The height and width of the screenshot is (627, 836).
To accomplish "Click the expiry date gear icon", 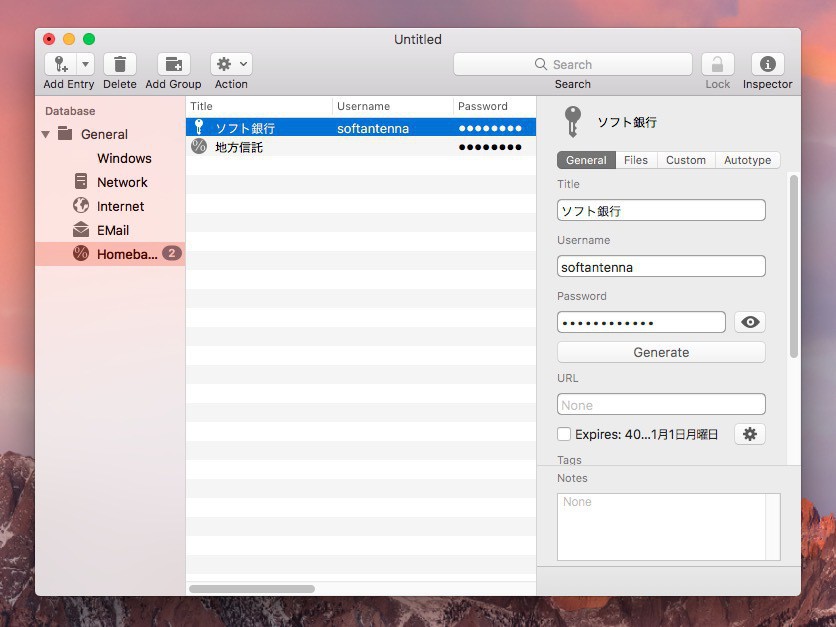I will (750, 434).
